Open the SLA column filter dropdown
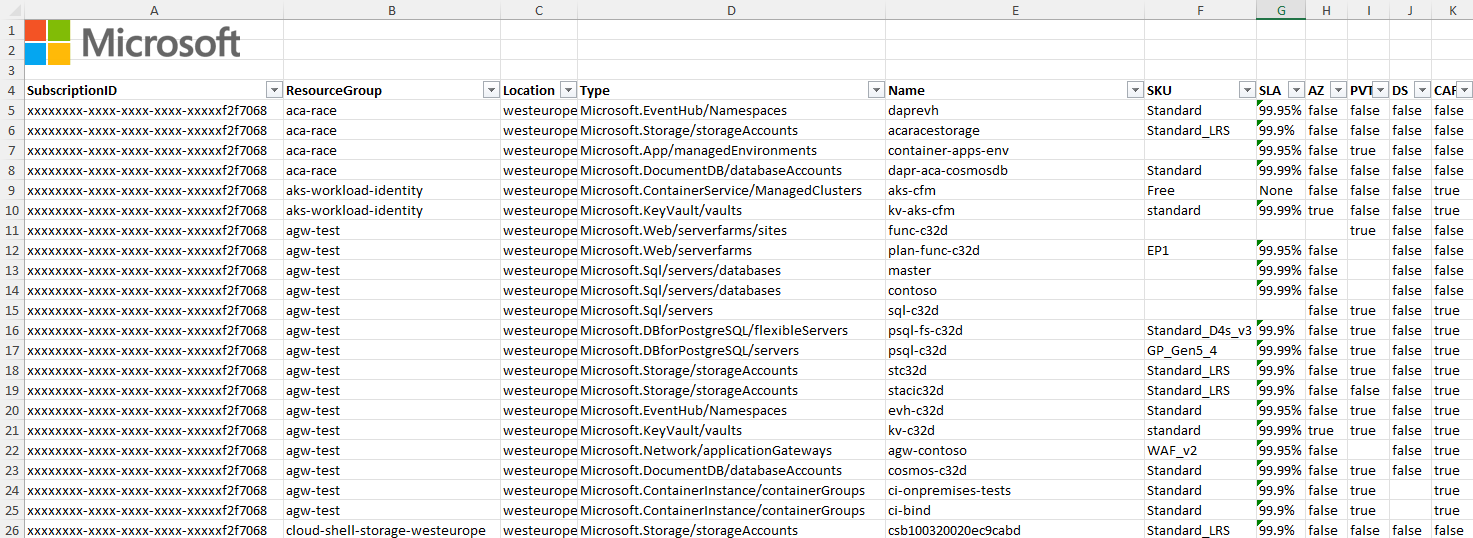Screen dimensions: 1473x538 pos(1296,90)
